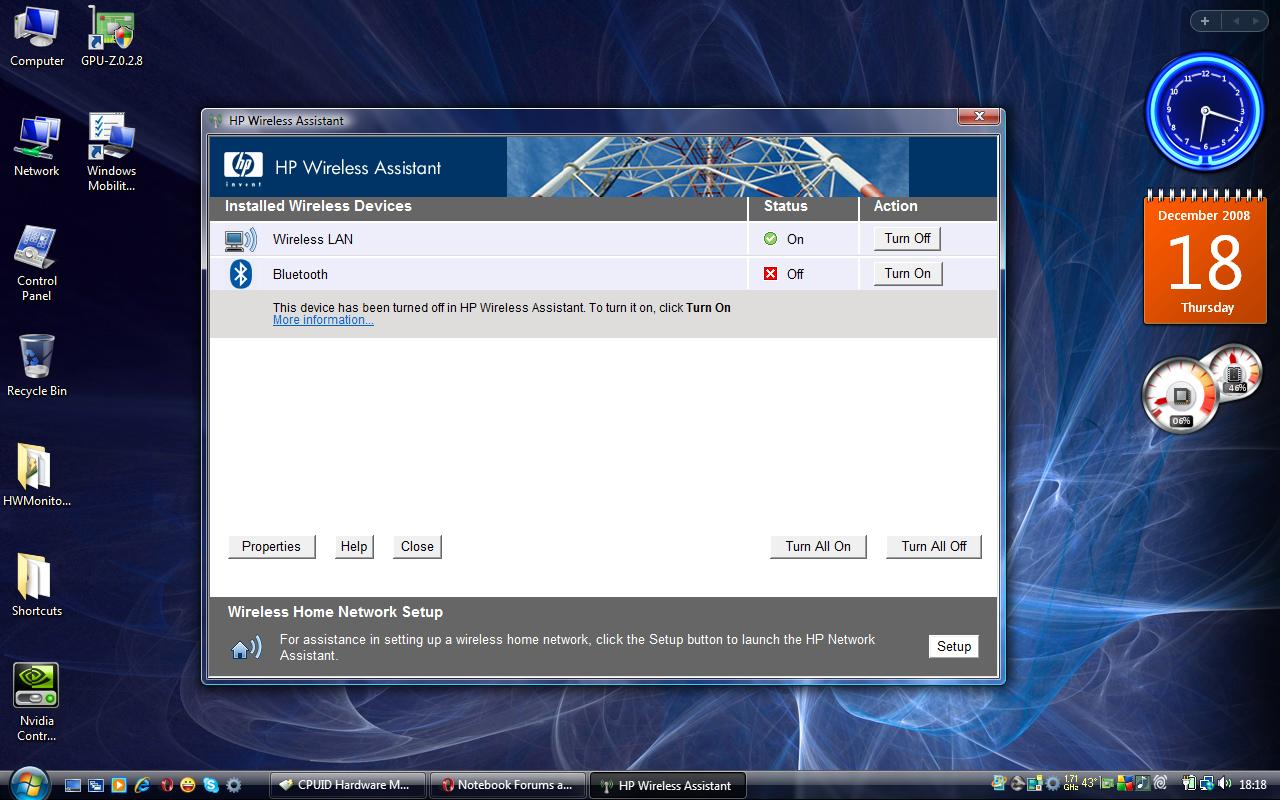Click the green On status indicator
1280x800 pixels.
[x=770, y=239]
